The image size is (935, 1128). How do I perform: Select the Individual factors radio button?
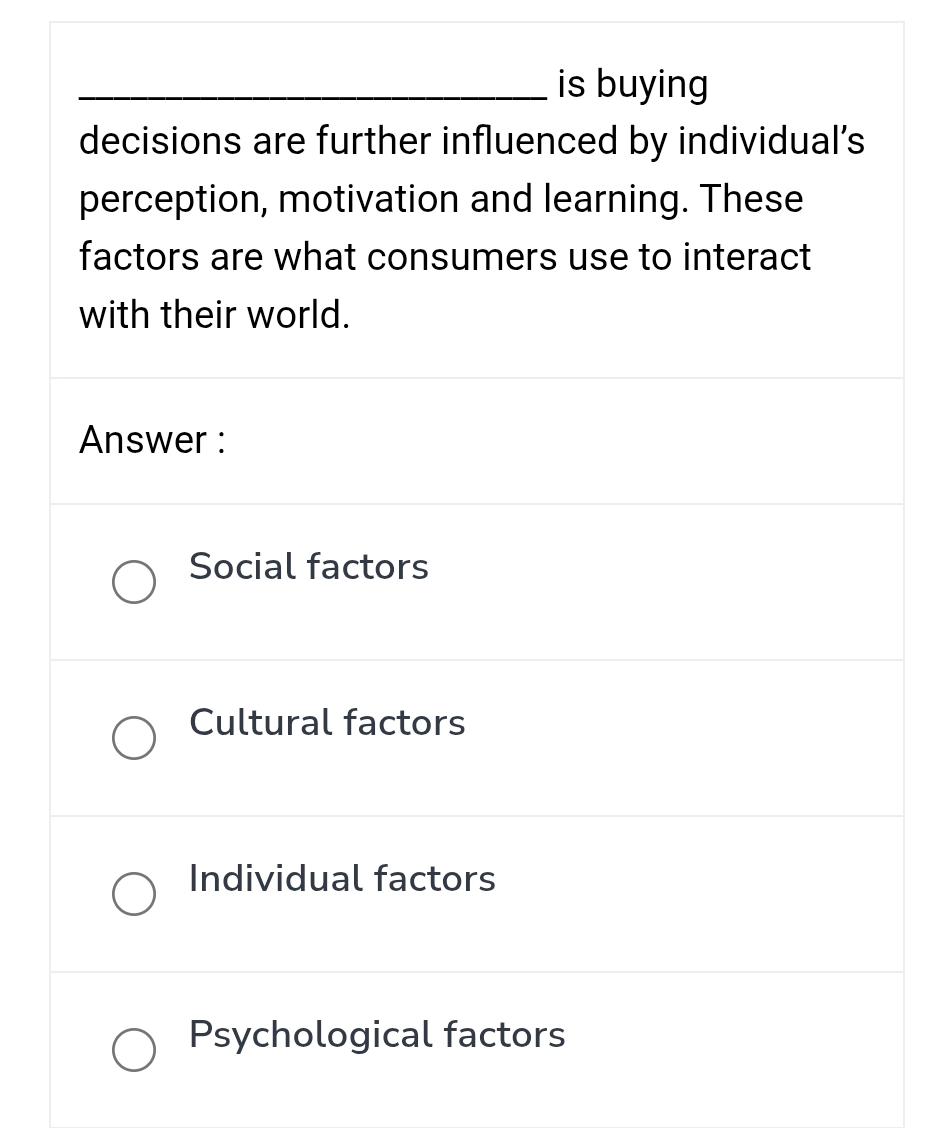[x=134, y=894]
